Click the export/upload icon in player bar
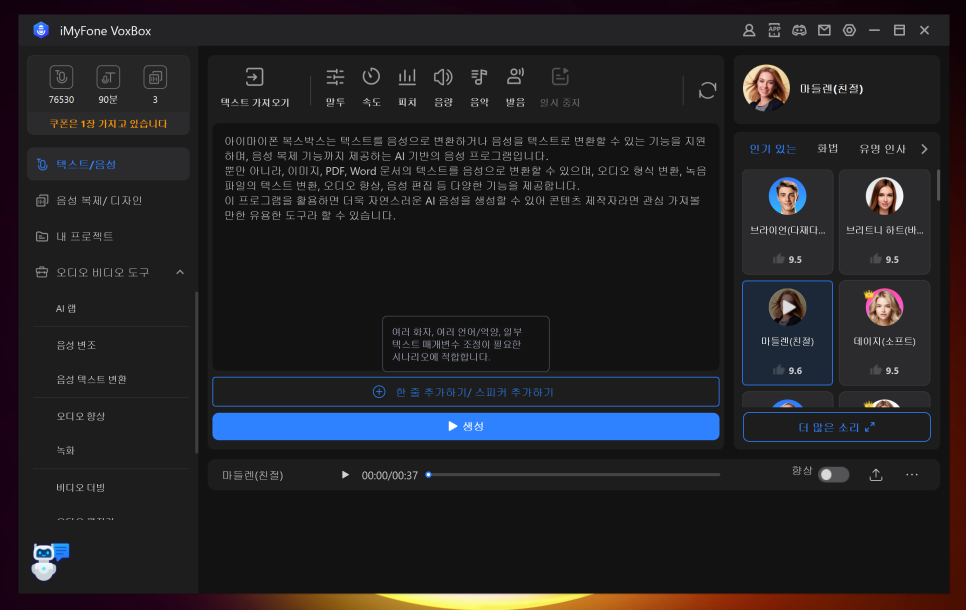Image resolution: width=966 pixels, height=610 pixels. (x=876, y=474)
